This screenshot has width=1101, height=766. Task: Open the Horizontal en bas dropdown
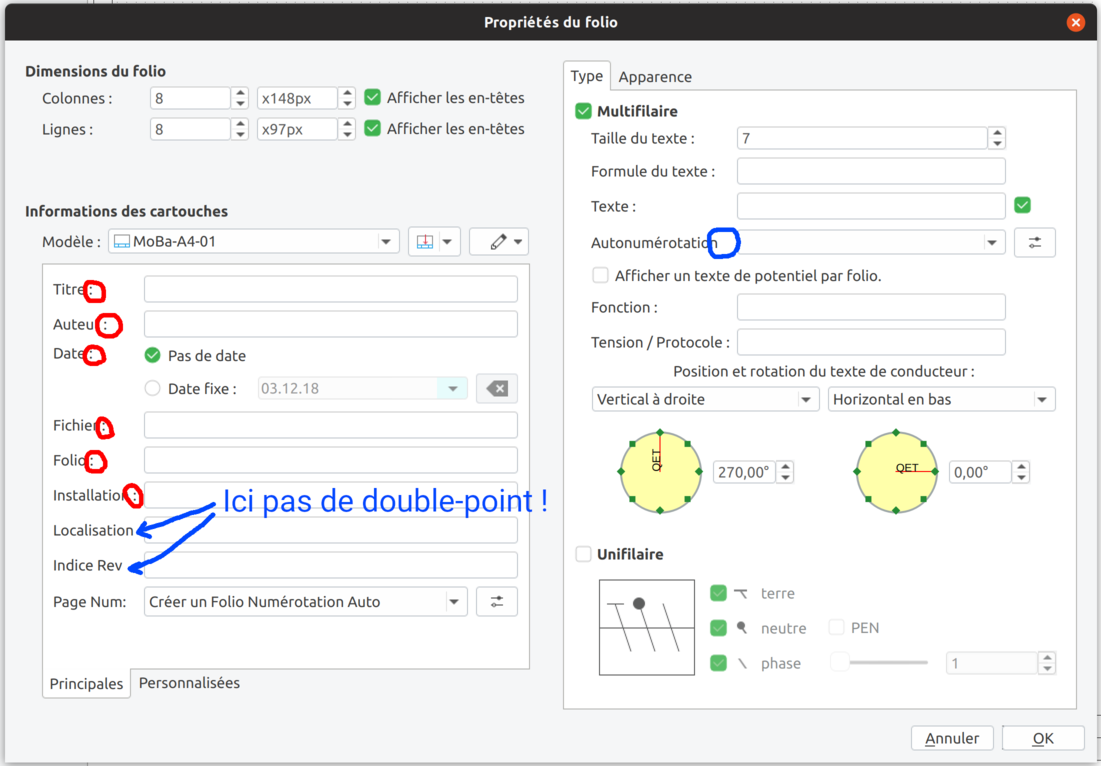click(941, 400)
